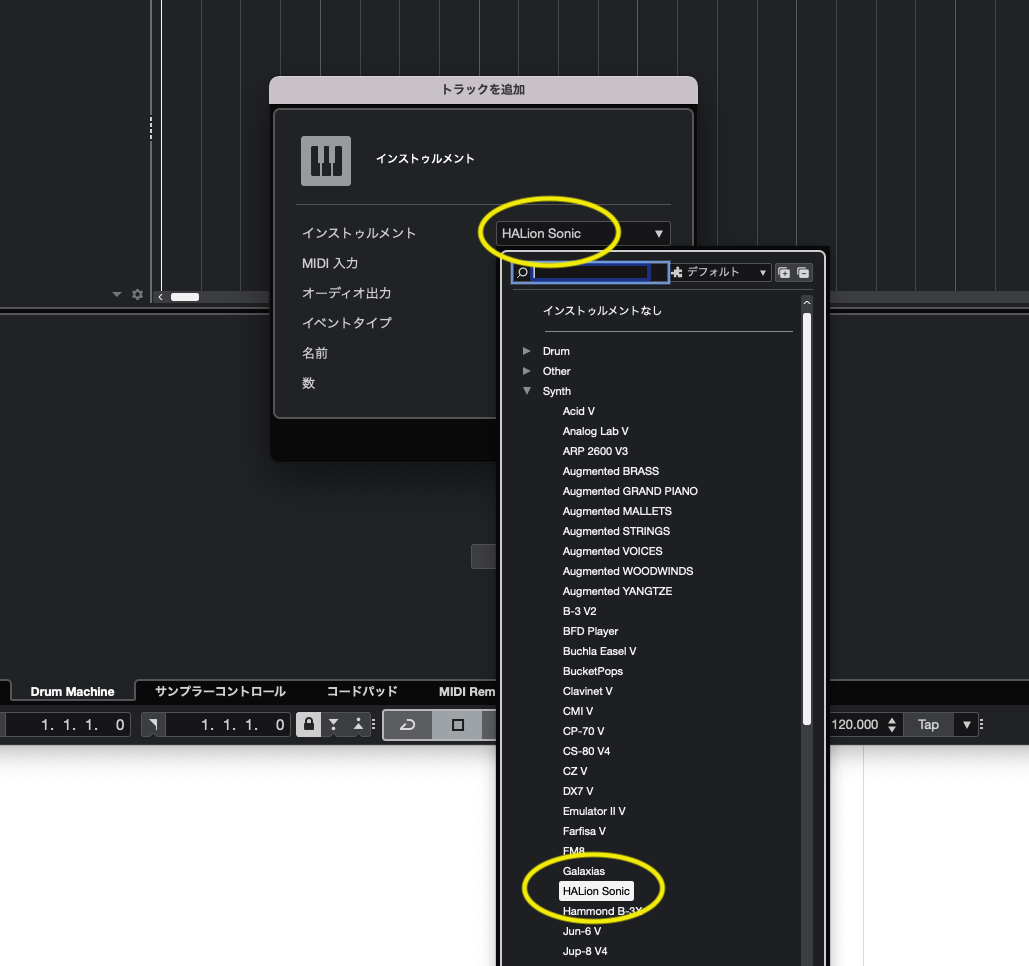Click the magnifier icon in the plugin search
Screen dimensions: 1029x966
[x=522, y=272]
